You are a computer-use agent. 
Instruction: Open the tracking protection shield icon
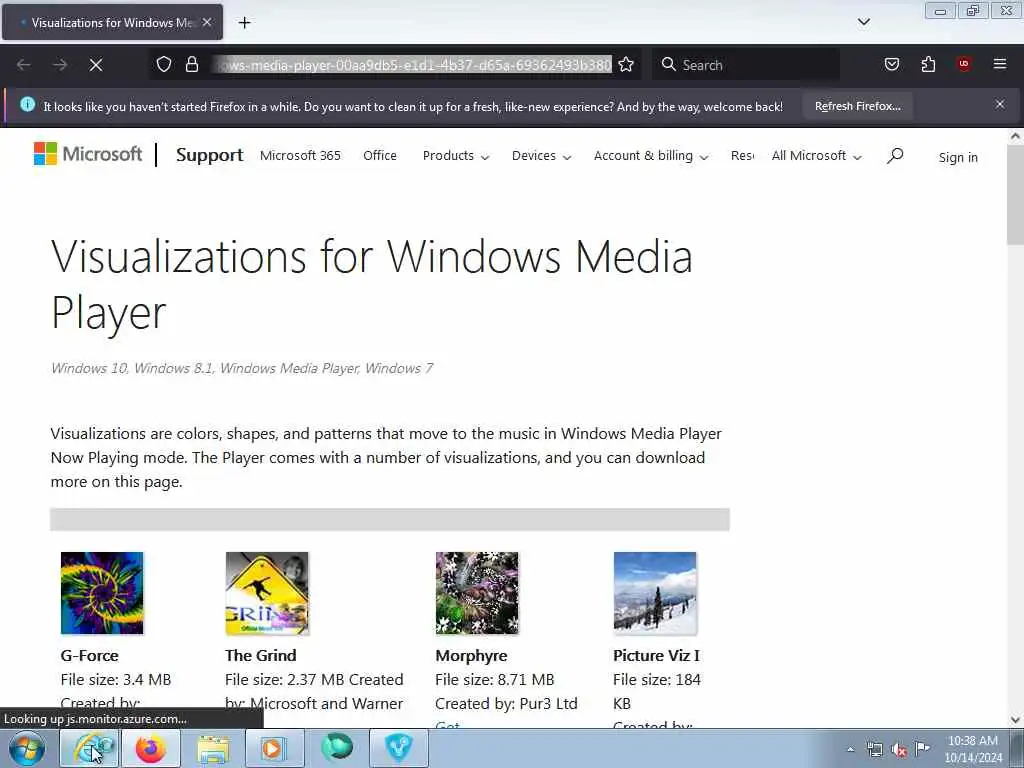(x=164, y=64)
